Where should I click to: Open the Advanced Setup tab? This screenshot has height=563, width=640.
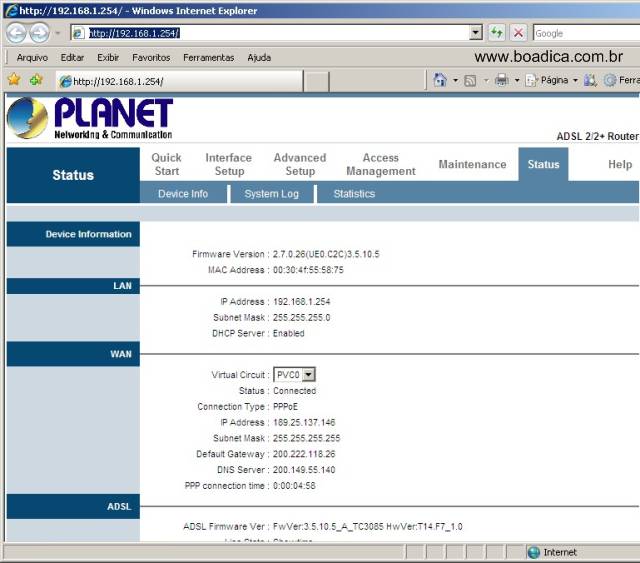click(x=300, y=164)
